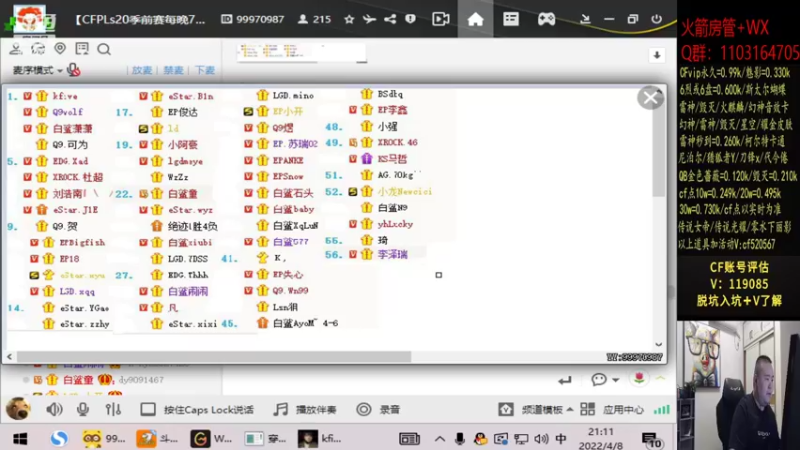800x450 pixels.
Task: Click the 录音 record button
Action: (x=378, y=410)
